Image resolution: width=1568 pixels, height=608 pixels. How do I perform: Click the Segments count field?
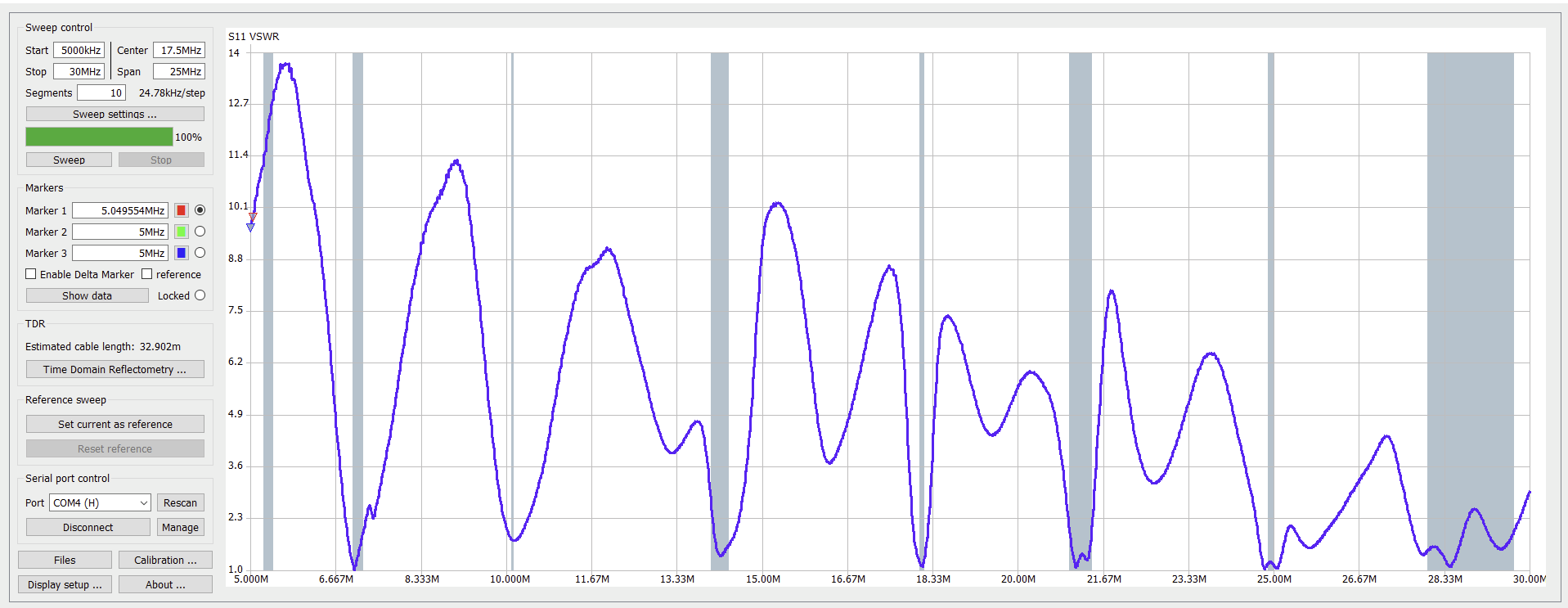(101, 92)
